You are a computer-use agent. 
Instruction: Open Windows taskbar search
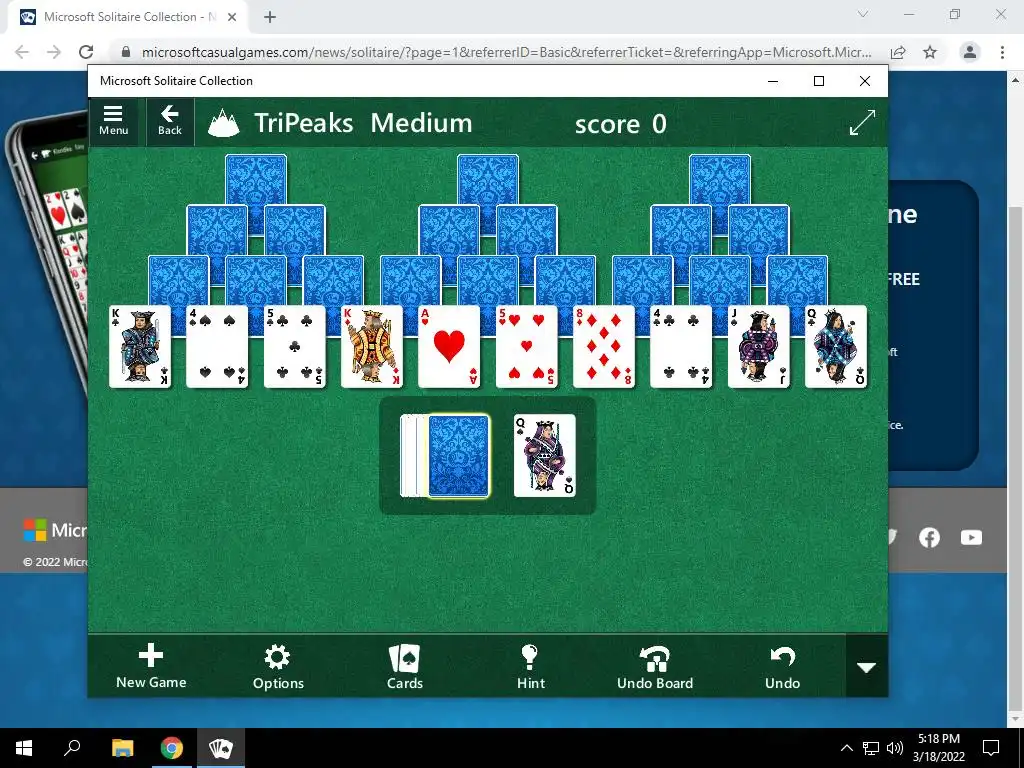(72, 748)
